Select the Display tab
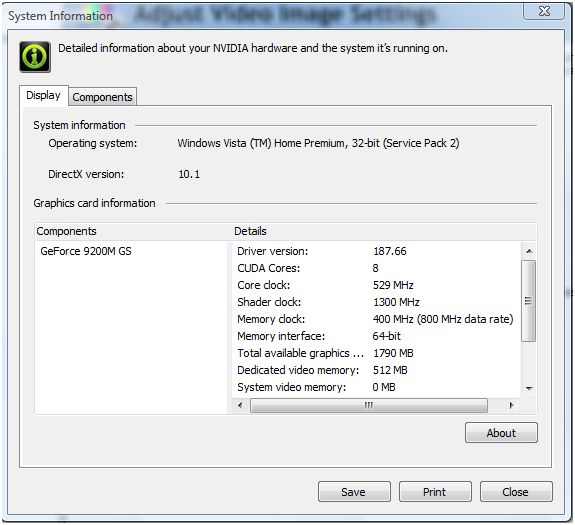 pyautogui.click(x=43, y=95)
